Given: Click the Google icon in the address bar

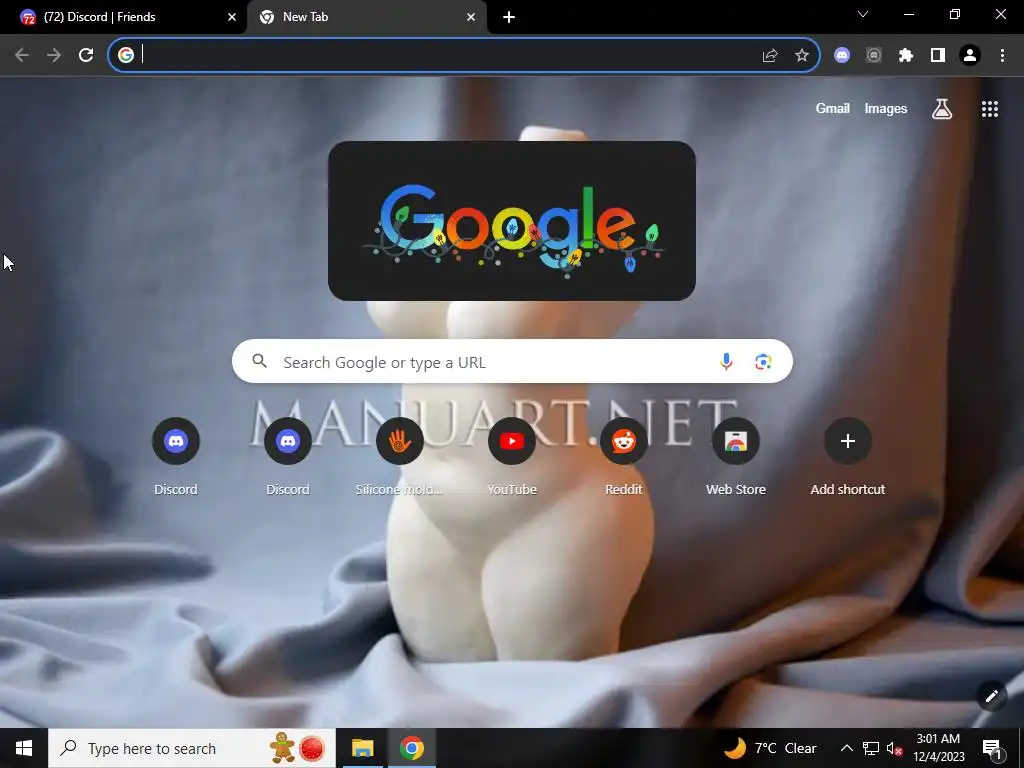Looking at the screenshot, I should click(126, 56).
